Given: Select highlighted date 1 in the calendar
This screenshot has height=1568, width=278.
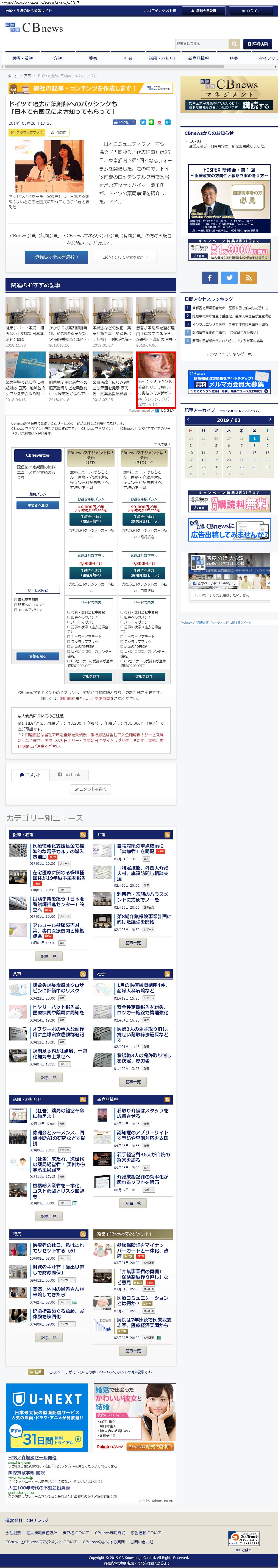Looking at the screenshot, I should pyautogui.click(x=254, y=438).
